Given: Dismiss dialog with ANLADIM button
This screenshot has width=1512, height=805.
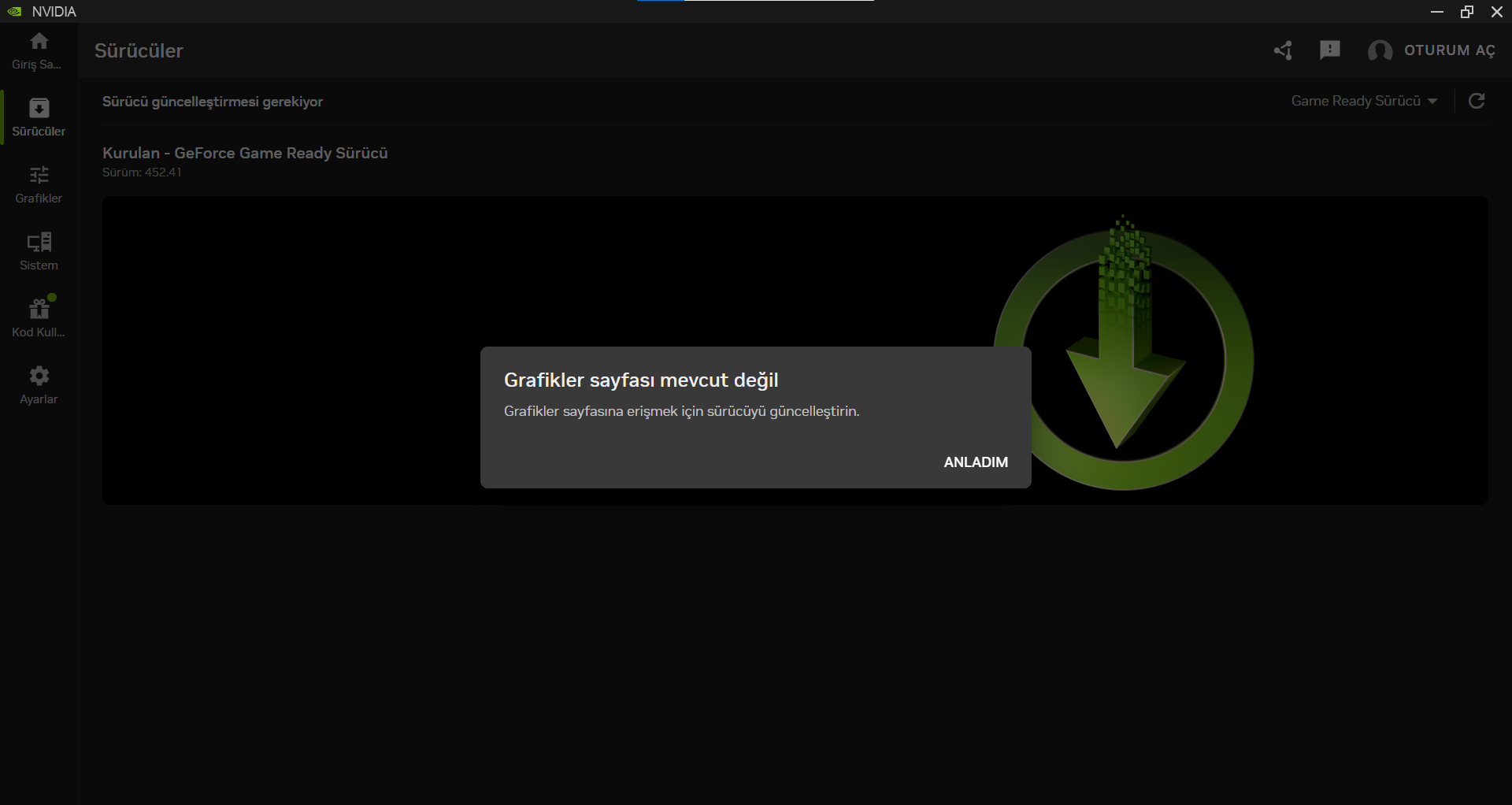Looking at the screenshot, I should click(x=976, y=462).
